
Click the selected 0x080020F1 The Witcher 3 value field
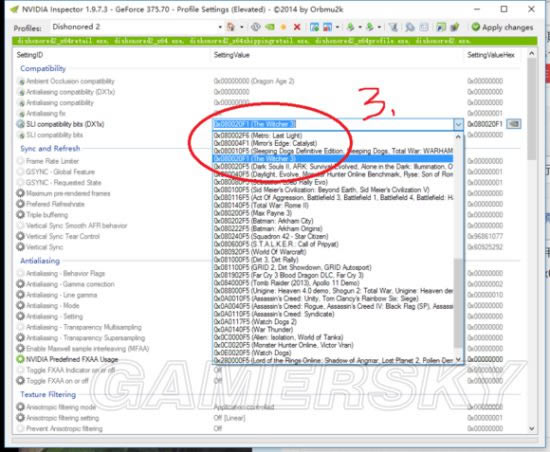pyautogui.click(x=333, y=124)
